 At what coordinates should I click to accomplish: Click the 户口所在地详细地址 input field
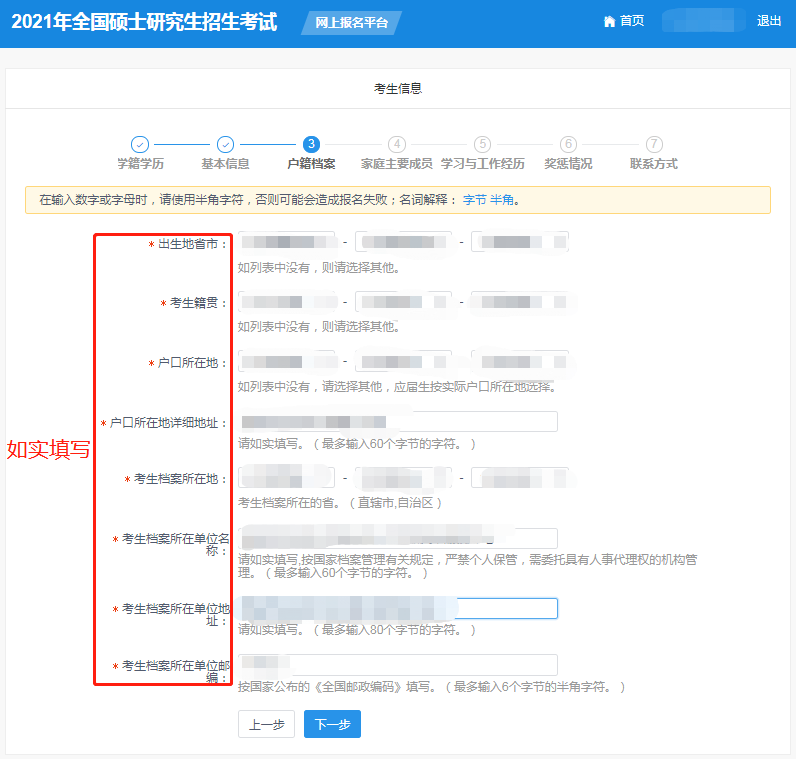pyautogui.click(x=397, y=422)
